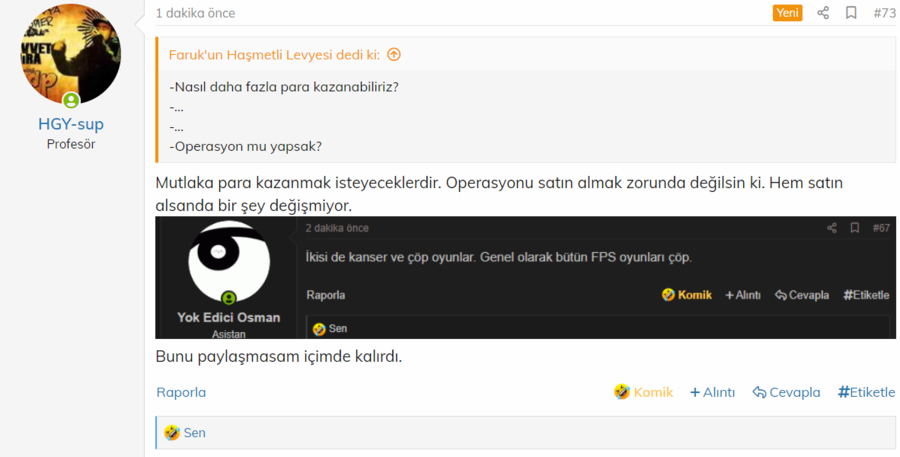The image size is (900, 457).
Task: Bookmark post #73 with the bookmark icon
Action: point(851,13)
